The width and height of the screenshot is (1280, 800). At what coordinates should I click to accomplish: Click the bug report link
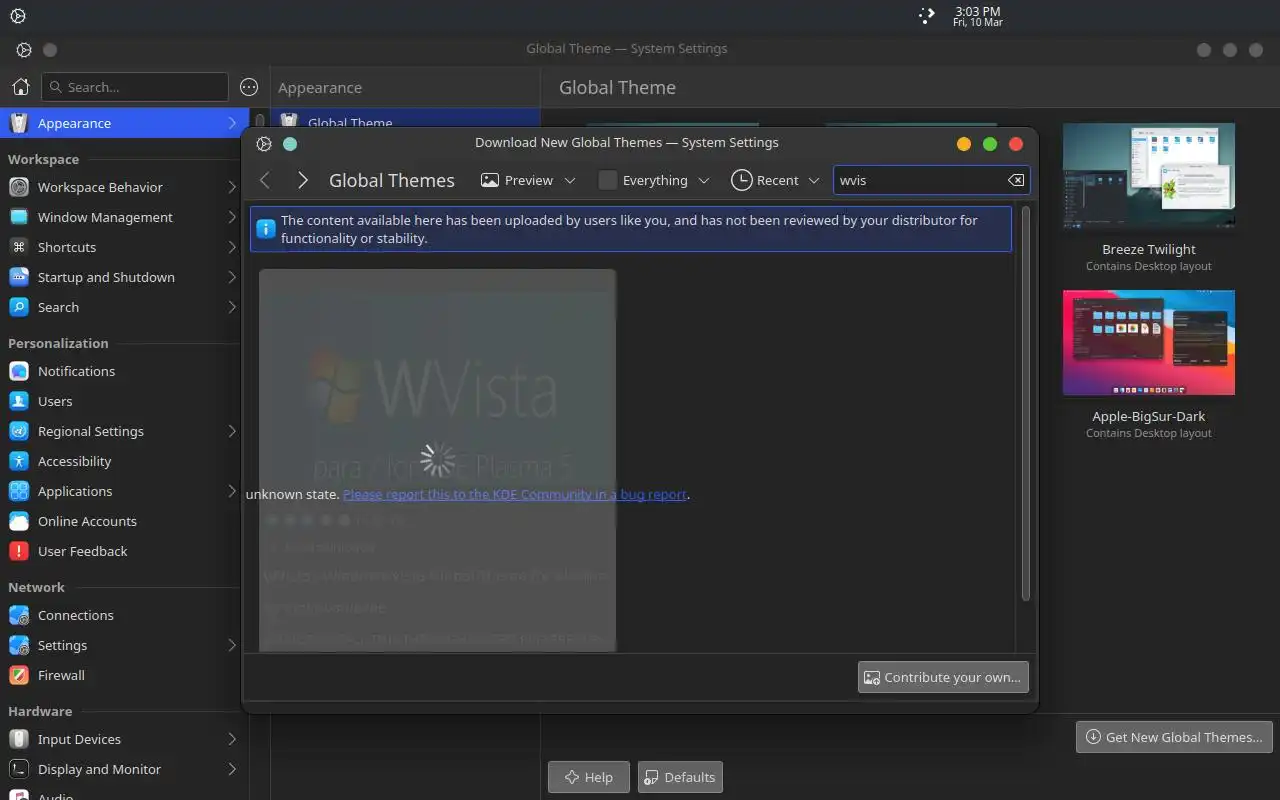[515, 494]
